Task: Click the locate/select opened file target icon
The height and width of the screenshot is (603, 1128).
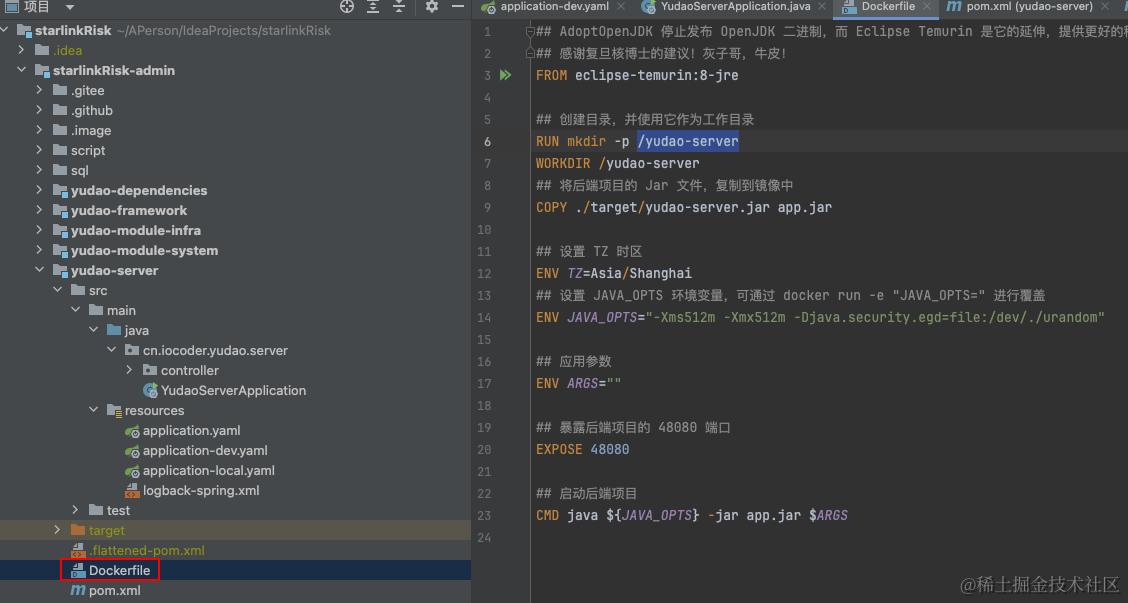Action: click(x=347, y=6)
